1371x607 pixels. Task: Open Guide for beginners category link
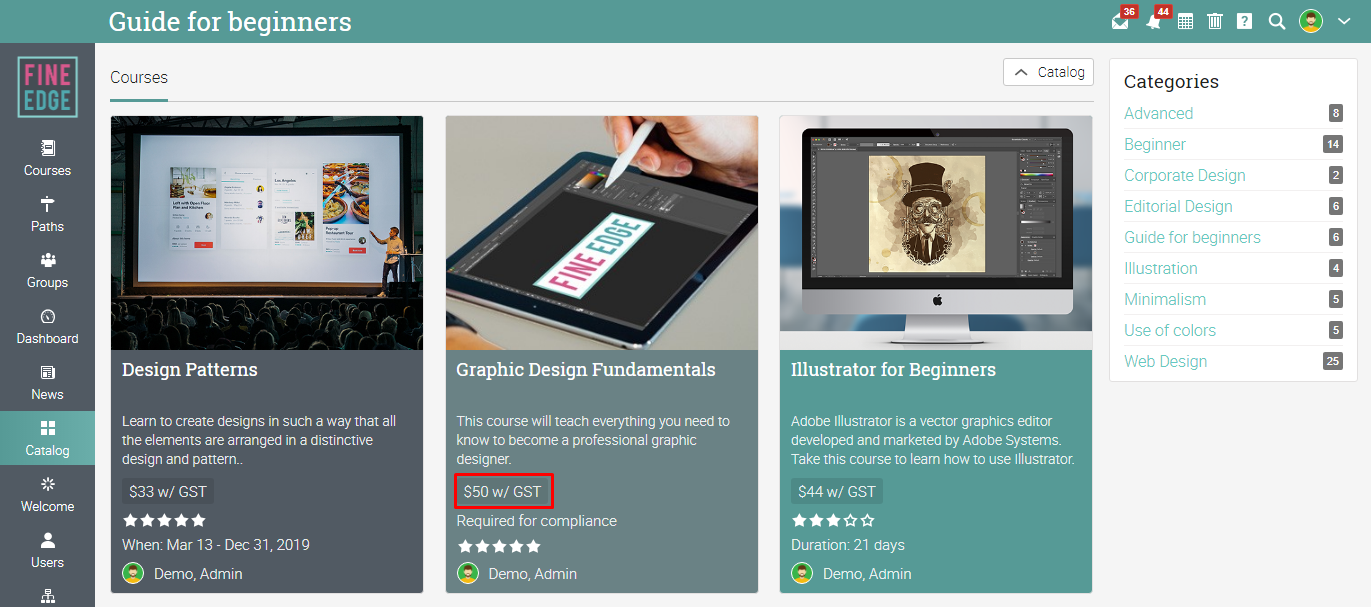[1192, 237]
